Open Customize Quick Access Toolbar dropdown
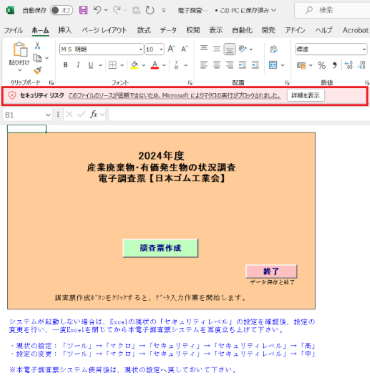370x381 pixels. click(164, 10)
